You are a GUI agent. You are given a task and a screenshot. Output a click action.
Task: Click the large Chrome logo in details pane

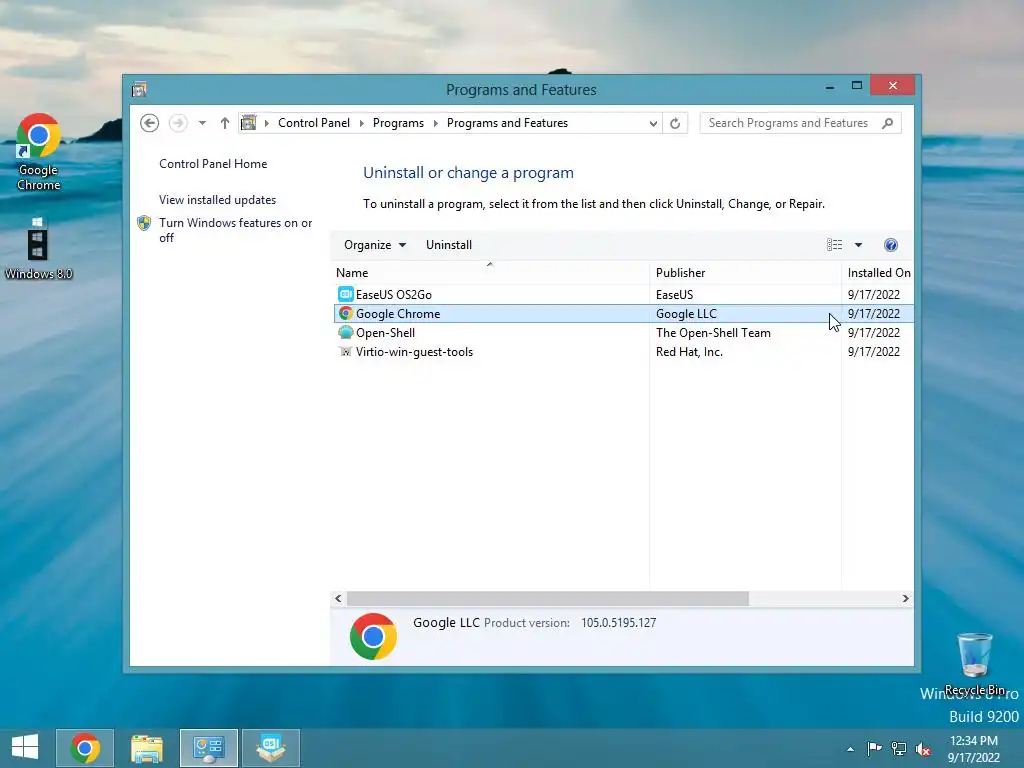pyautogui.click(x=373, y=636)
